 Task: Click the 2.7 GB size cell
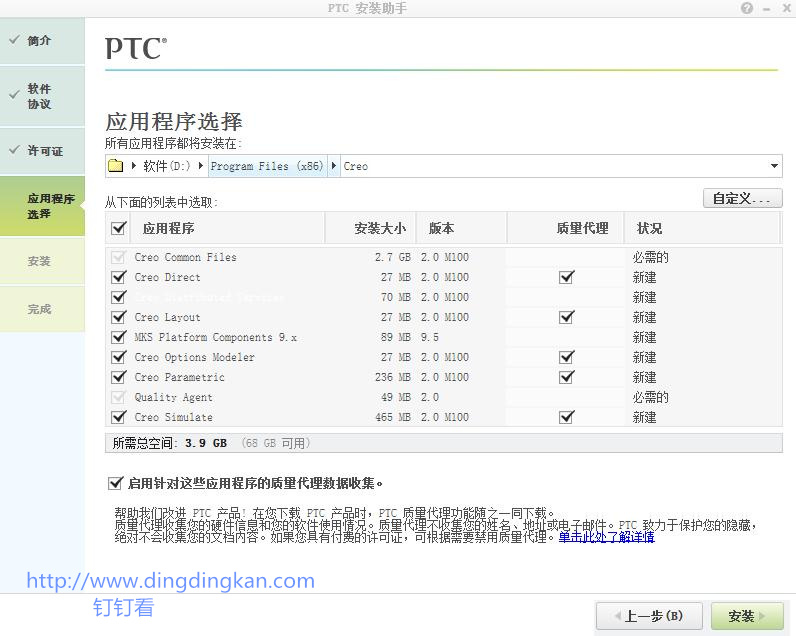tap(393, 257)
